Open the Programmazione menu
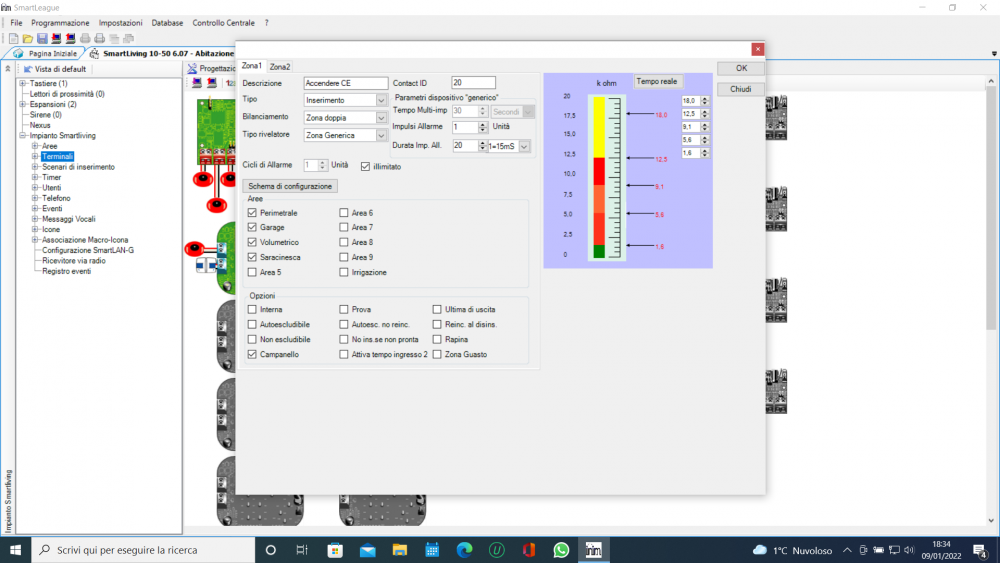 point(60,22)
